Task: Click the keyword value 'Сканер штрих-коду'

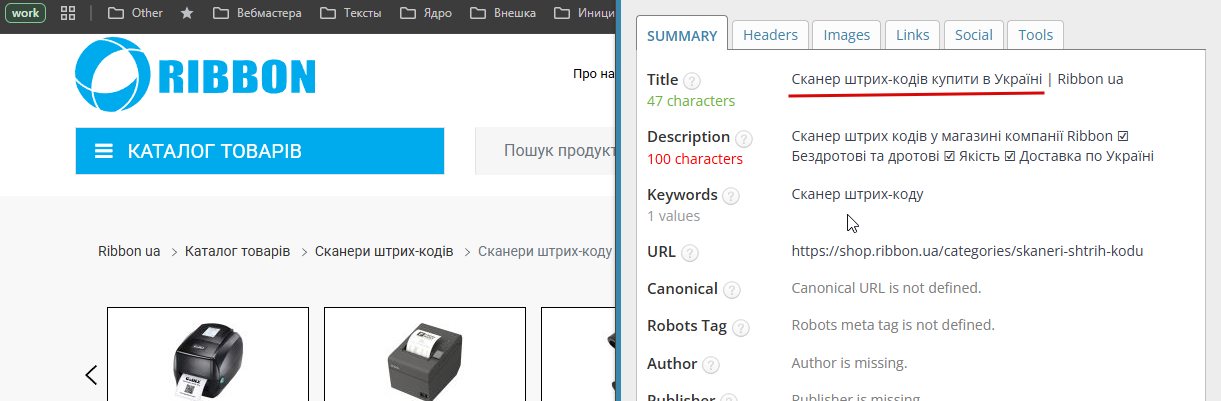Action: pos(857,194)
